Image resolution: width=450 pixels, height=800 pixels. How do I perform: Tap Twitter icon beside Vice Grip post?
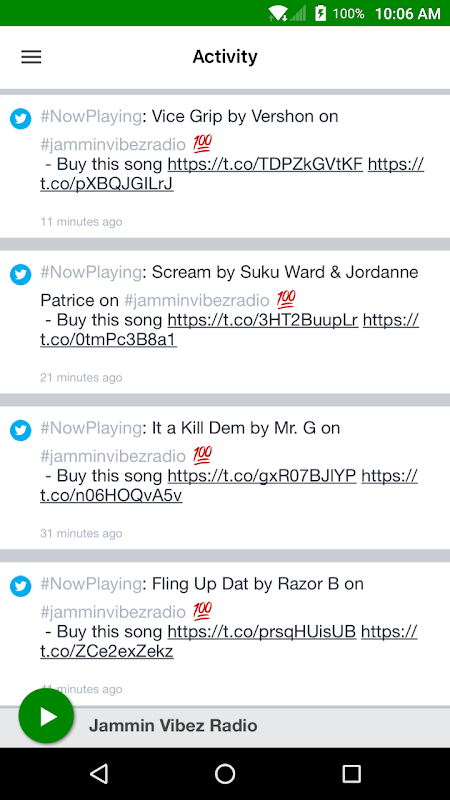click(x=21, y=119)
